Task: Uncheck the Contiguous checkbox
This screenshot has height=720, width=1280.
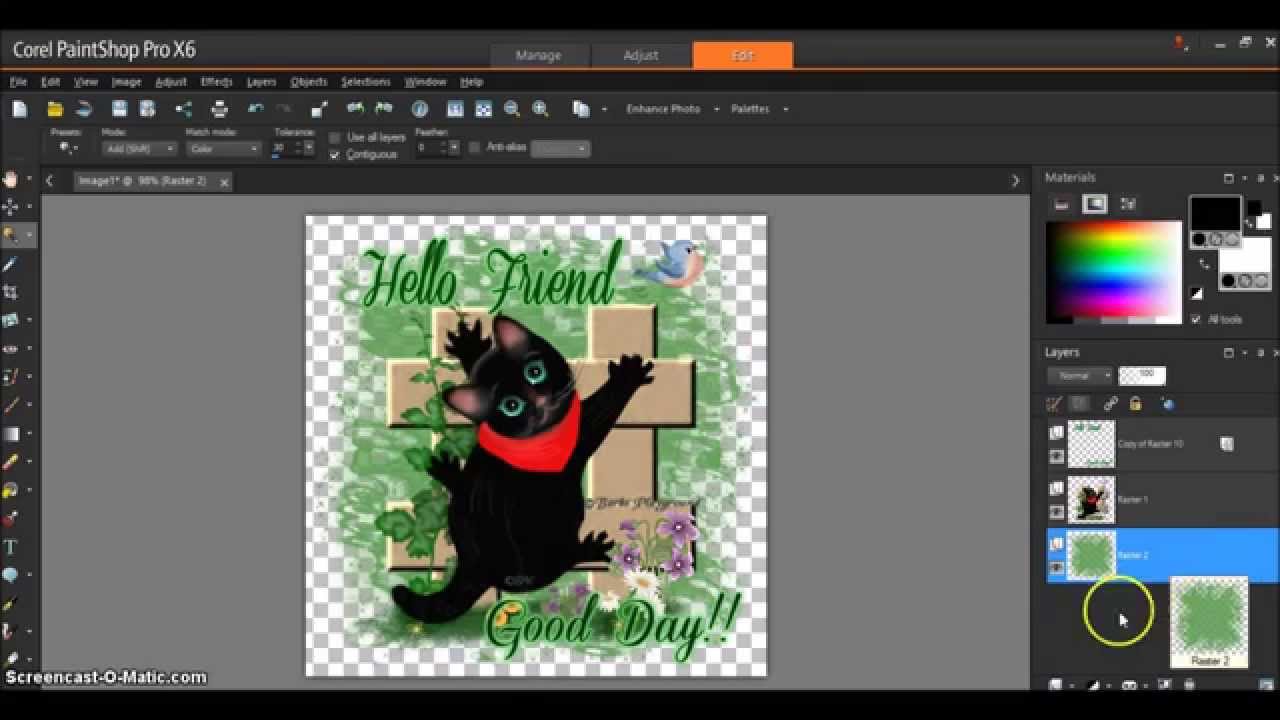Action: [x=335, y=155]
